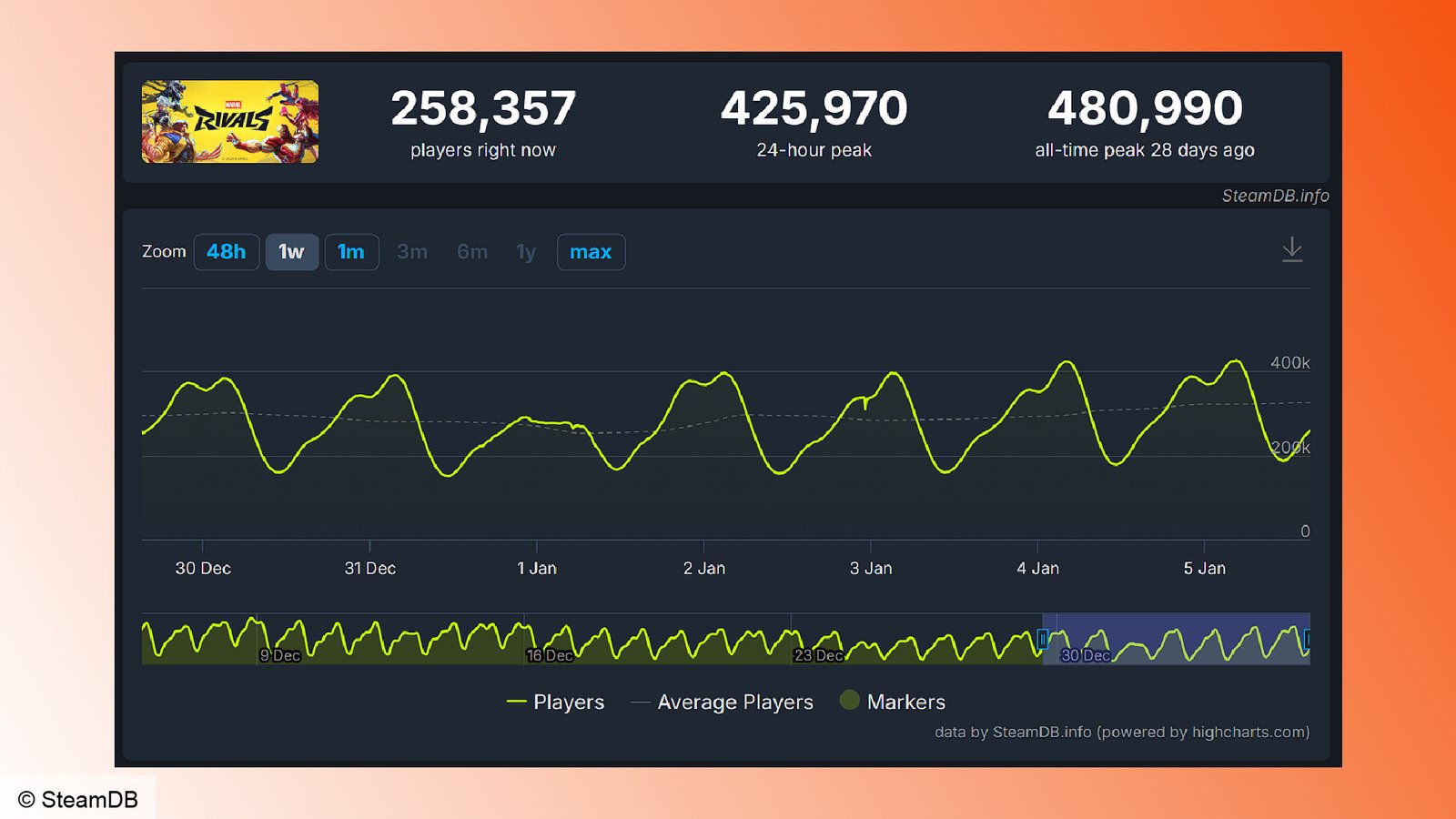
Task: Pick the 6m zoom range
Action: pyautogui.click(x=471, y=252)
